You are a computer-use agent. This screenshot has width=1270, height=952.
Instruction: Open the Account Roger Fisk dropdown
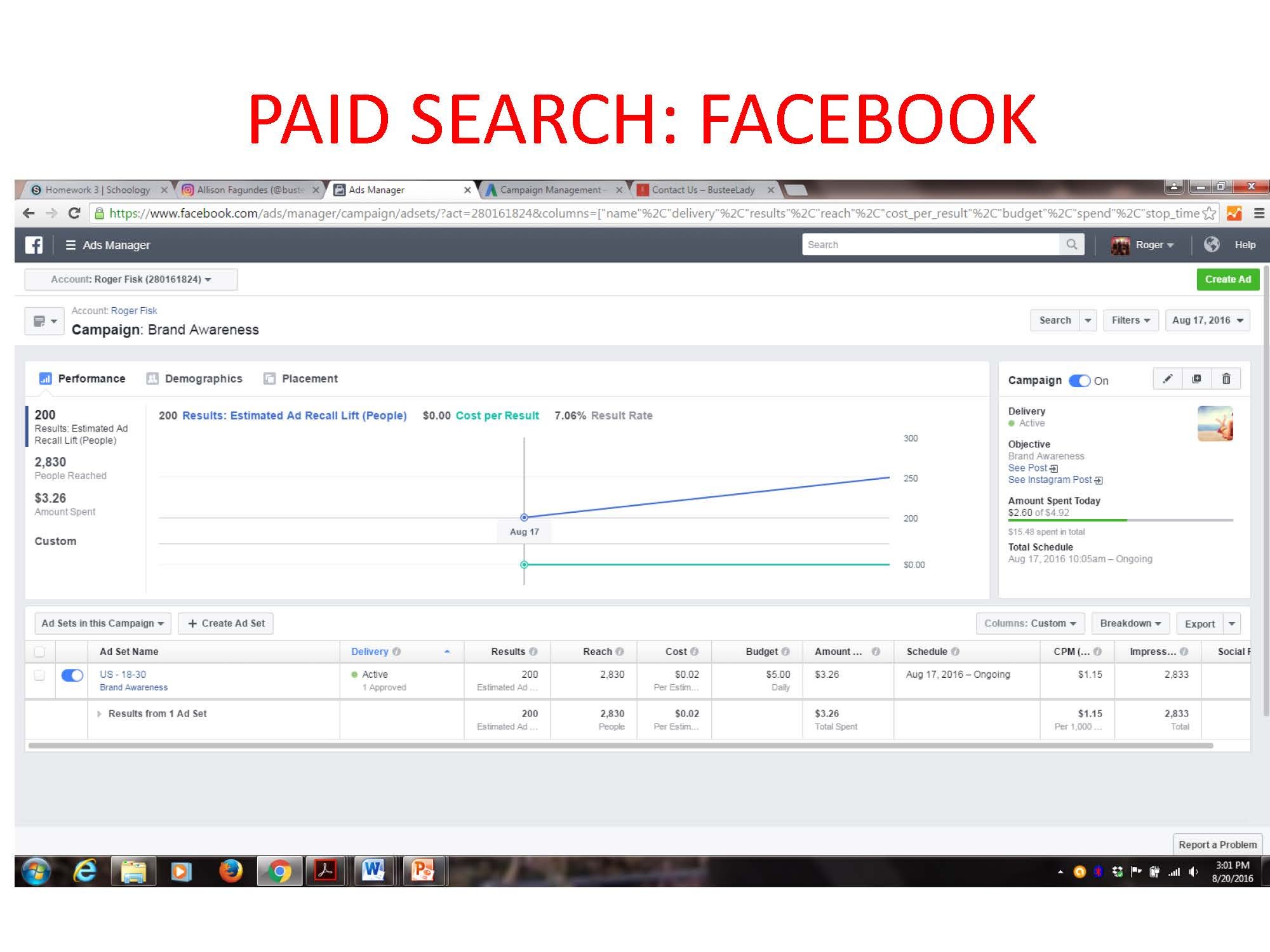click(131, 279)
